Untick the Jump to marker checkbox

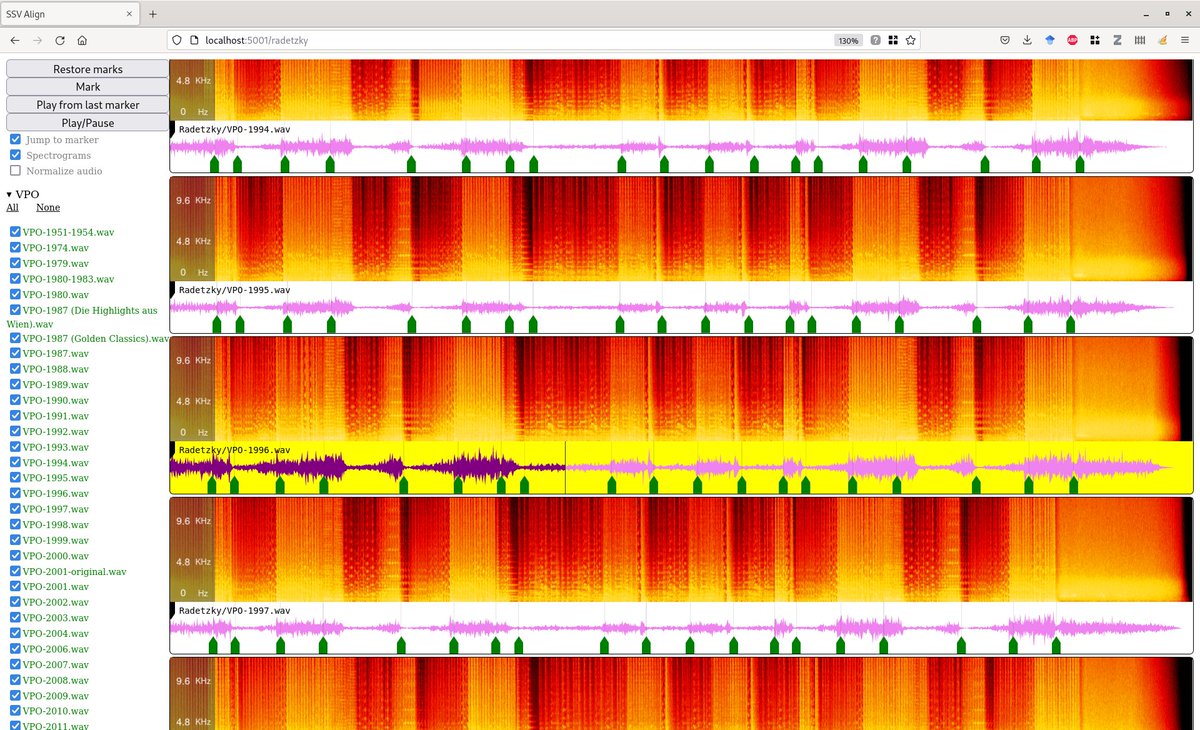15,140
